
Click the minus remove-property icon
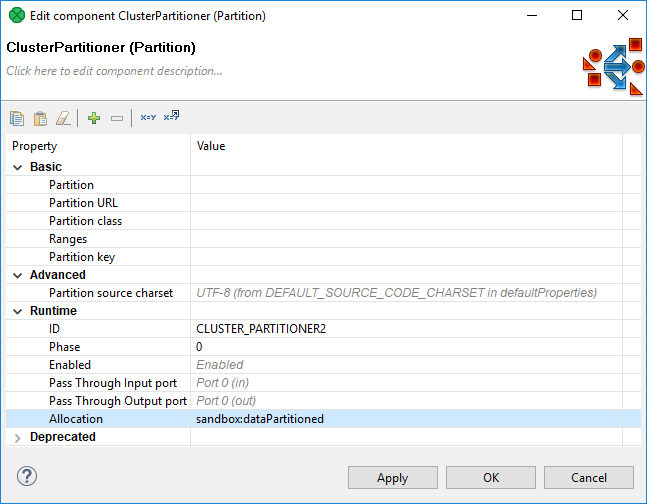pos(117,118)
